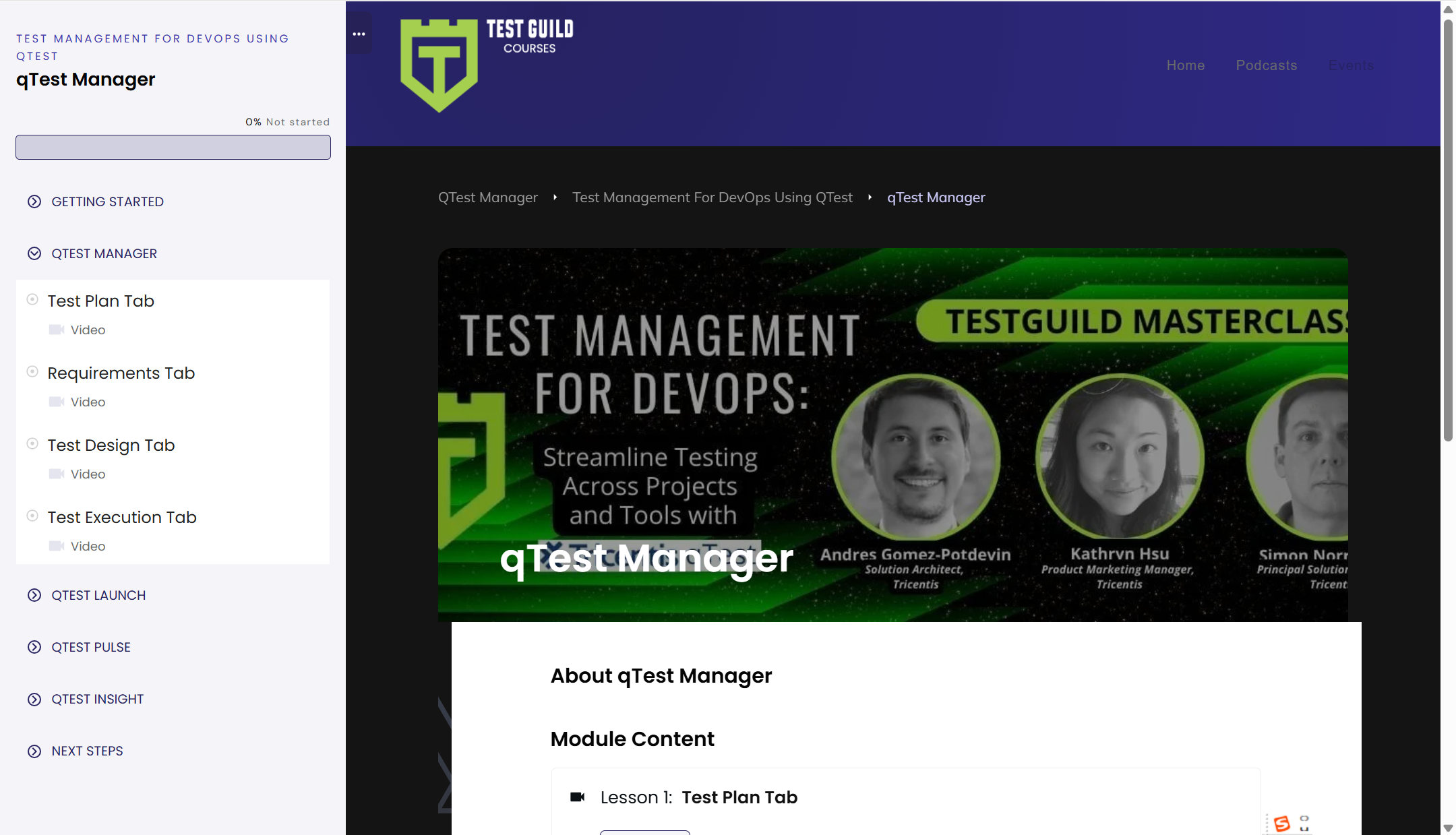Click the Module Content heading

coord(632,739)
